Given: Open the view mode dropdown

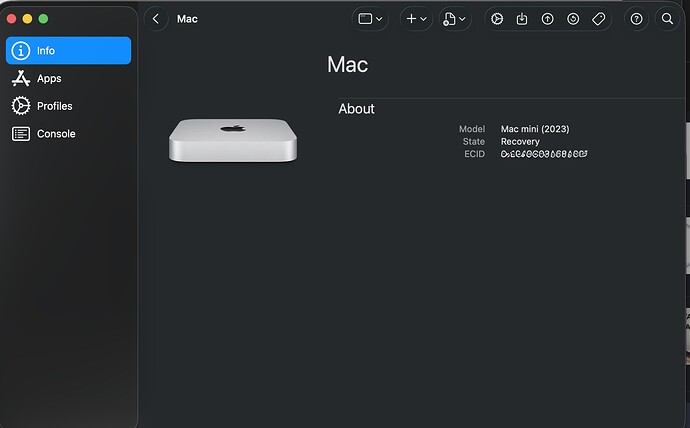Looking at the screenshot, I should 370,19.
